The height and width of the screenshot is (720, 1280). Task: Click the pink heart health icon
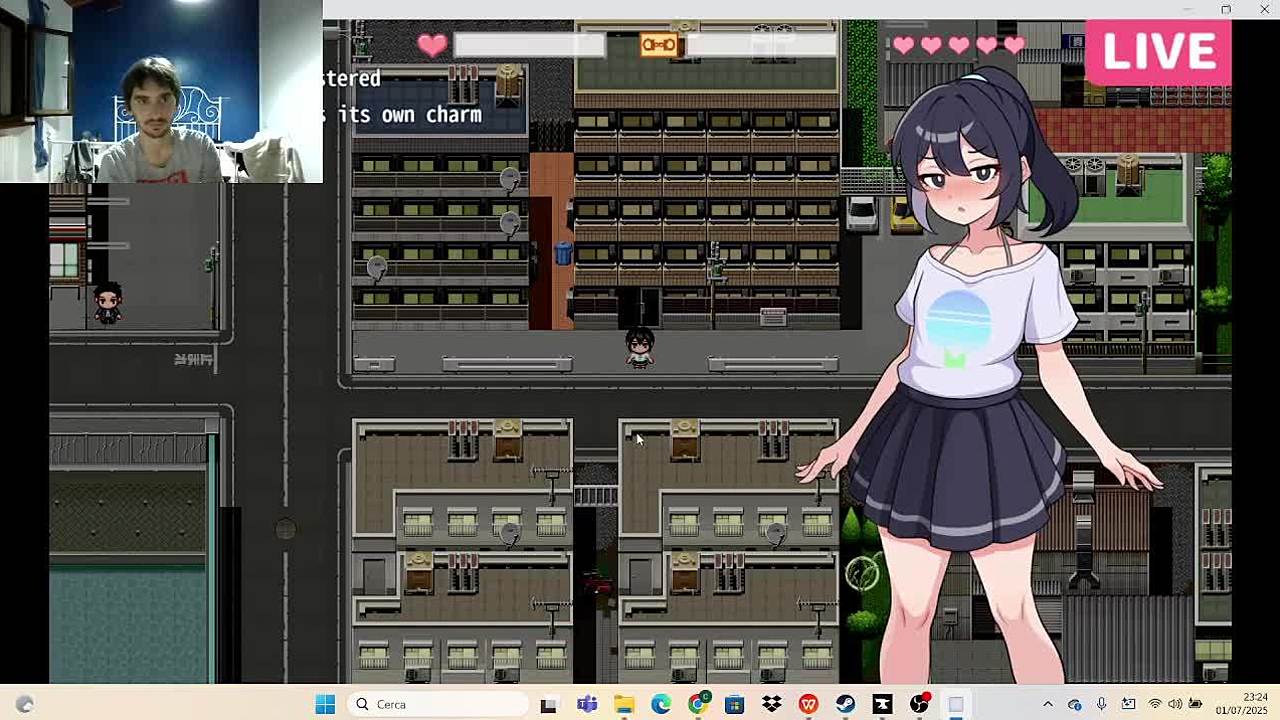pyautogui.click(x=432, y=45)
